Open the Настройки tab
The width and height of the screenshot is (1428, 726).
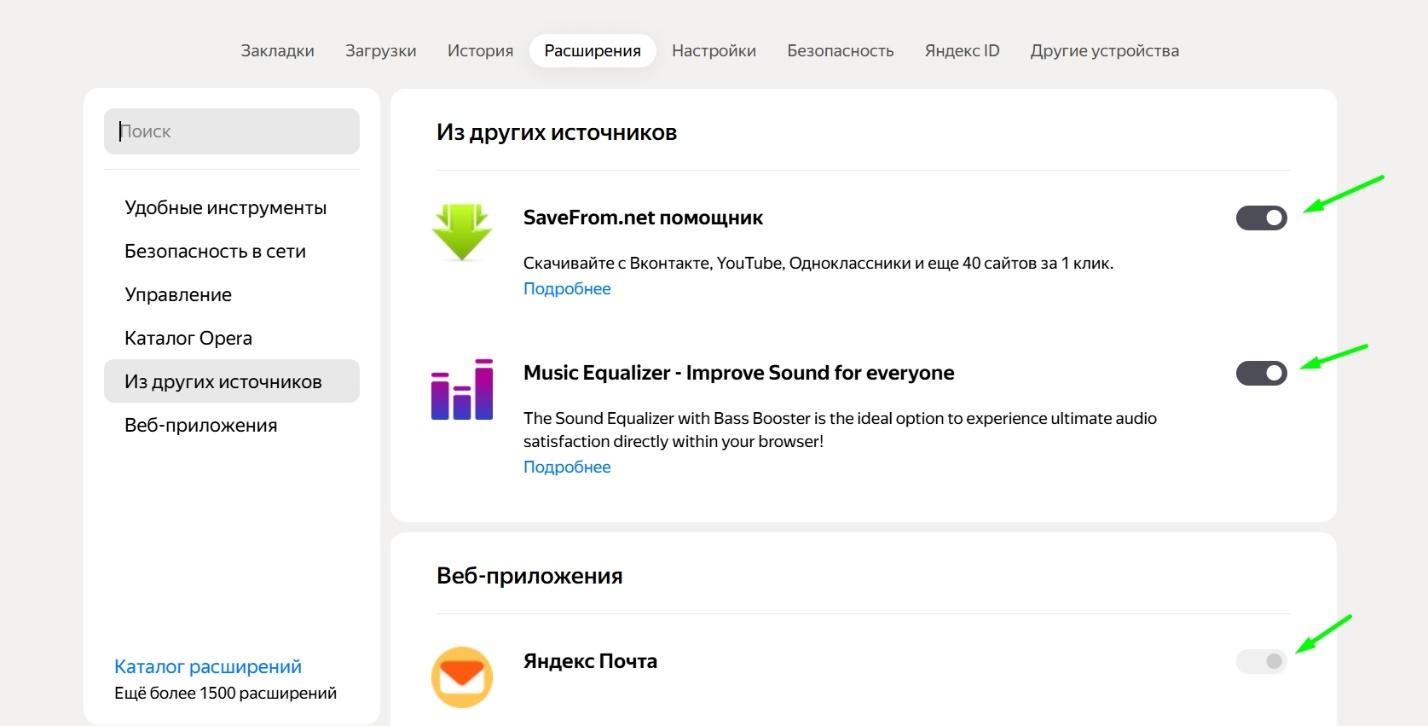714,50
